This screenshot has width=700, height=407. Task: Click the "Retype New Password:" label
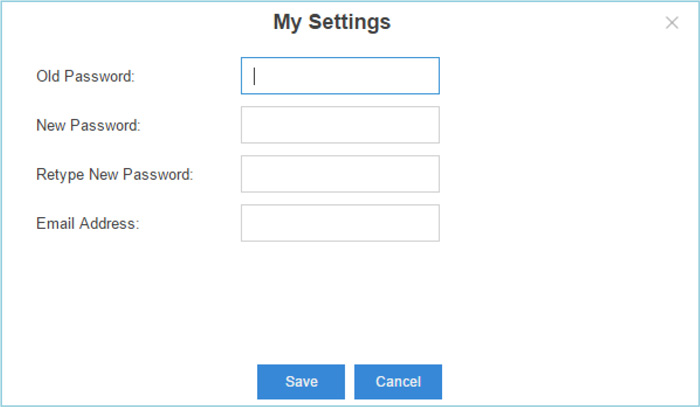[114, 174]
